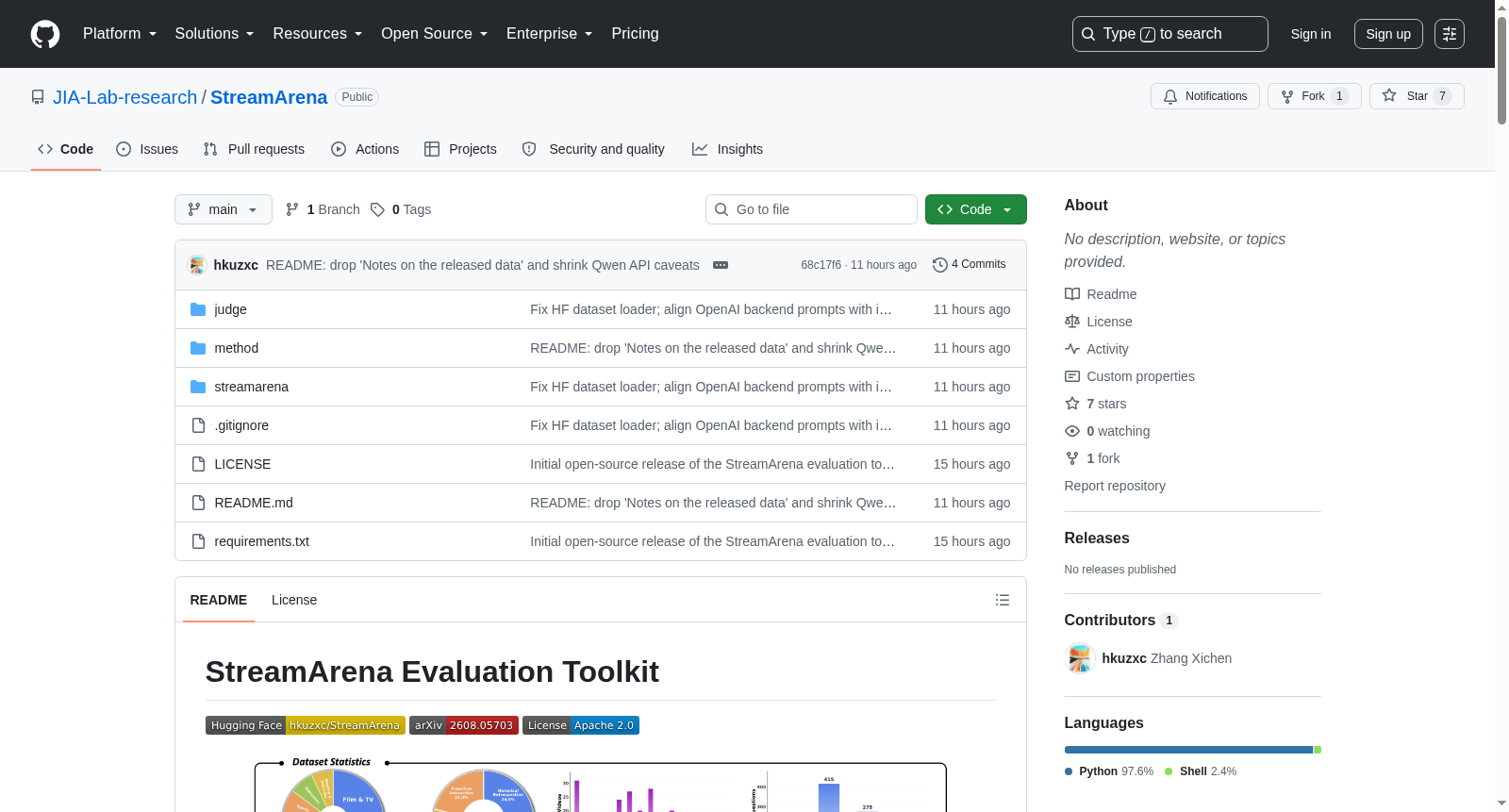Viewport: 1509px width, 812px height.
Task: View the 7 stars stargazers link
Action: pyautogui.click(x=1096, y=404)
